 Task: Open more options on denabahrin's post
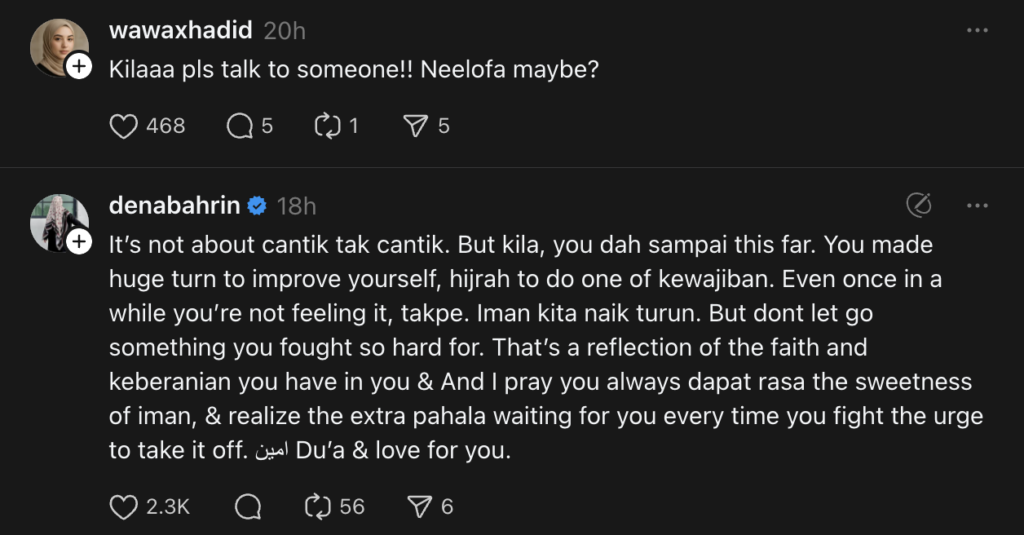[977, 206]
